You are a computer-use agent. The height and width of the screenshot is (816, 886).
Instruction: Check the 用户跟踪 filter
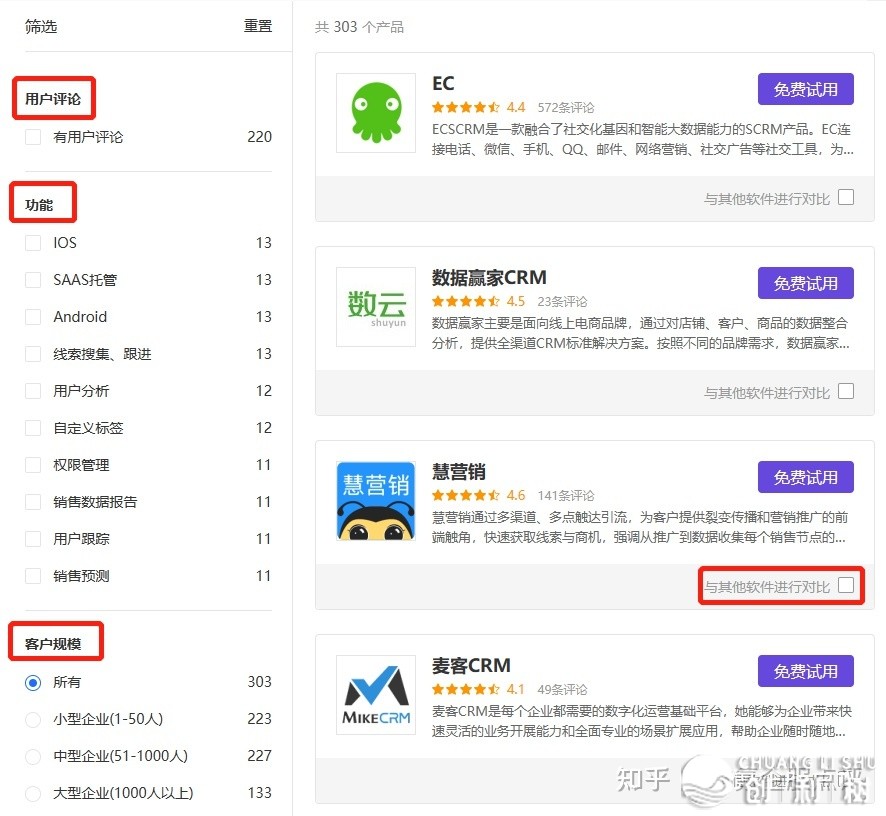tap(33, 539)
